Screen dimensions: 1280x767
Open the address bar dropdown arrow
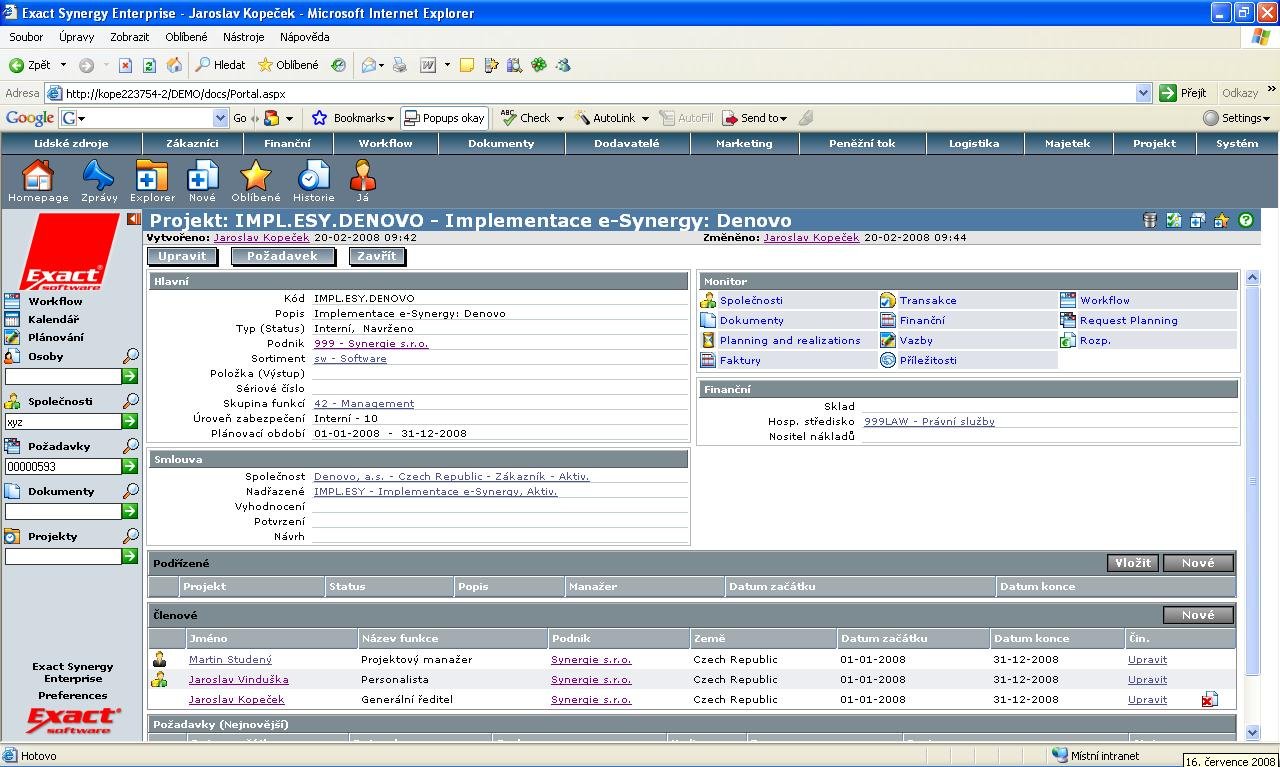click(1143, 93)
